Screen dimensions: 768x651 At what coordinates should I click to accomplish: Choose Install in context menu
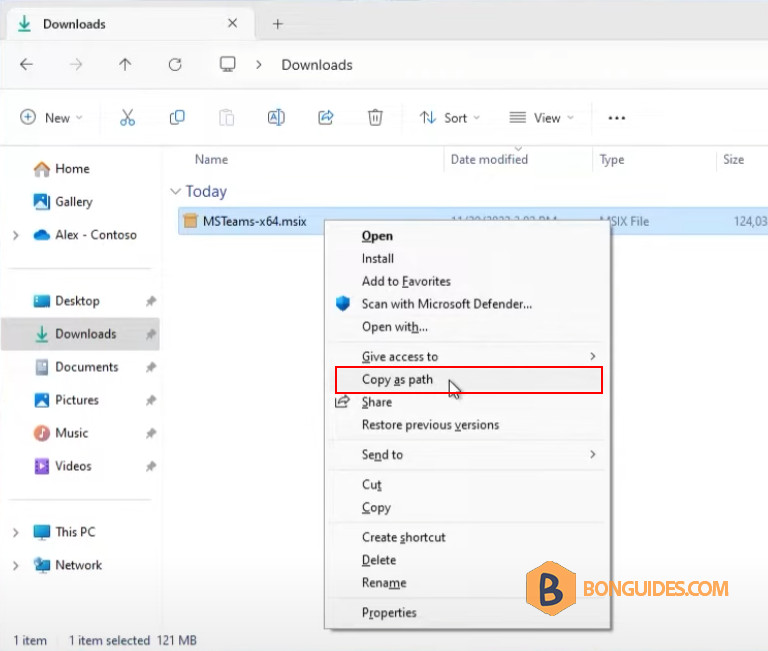tap(378, 259)
